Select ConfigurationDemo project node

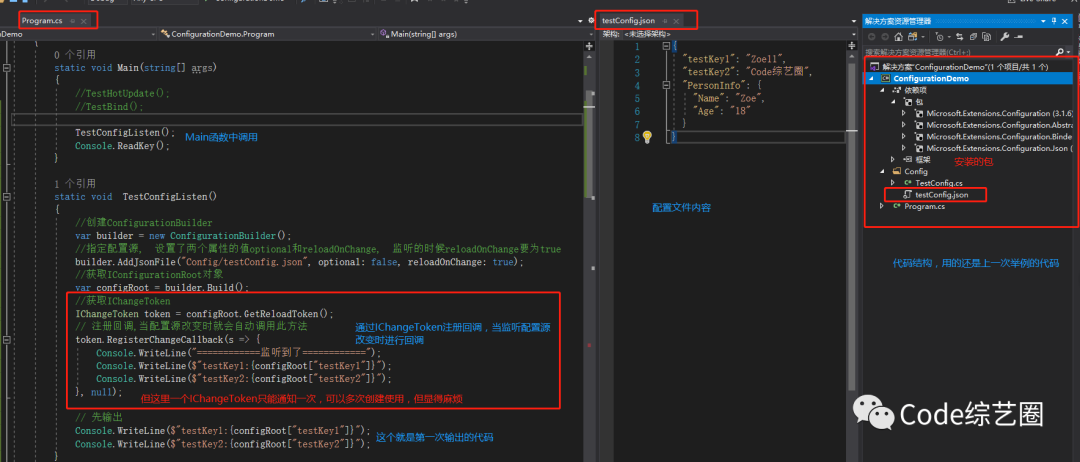(931, 78)
